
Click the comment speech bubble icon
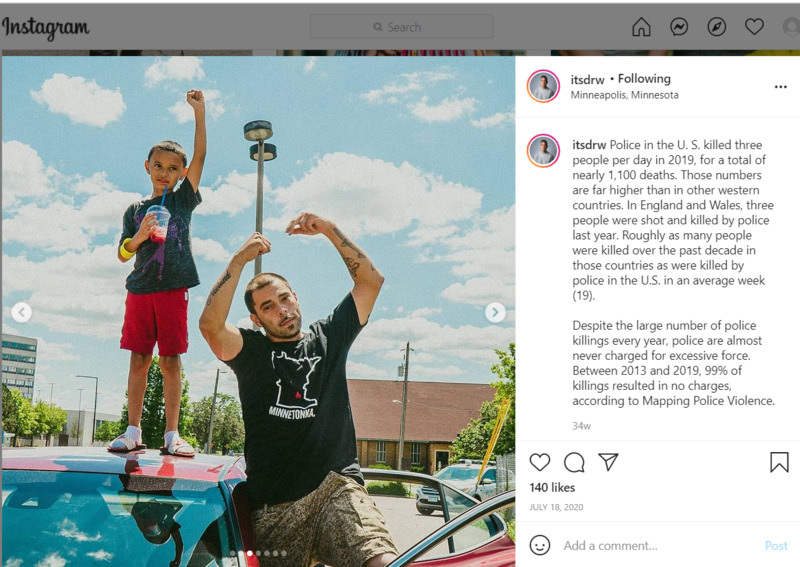574,462
